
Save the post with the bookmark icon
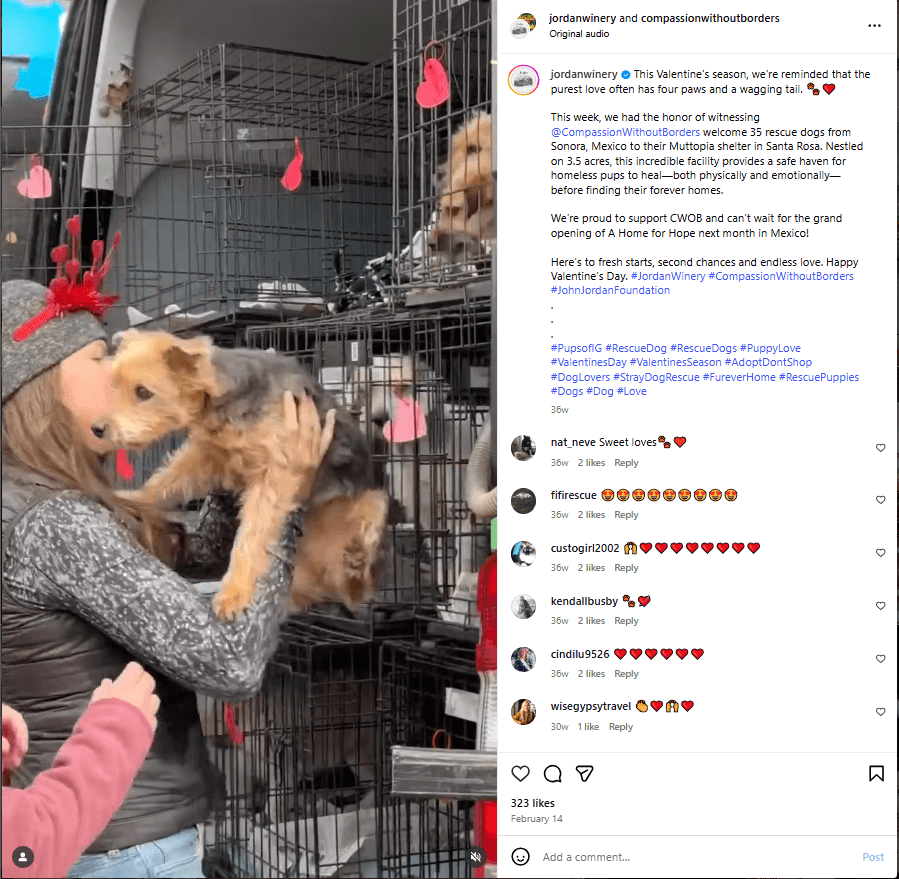pyautogui.click(x=875, y=773)
